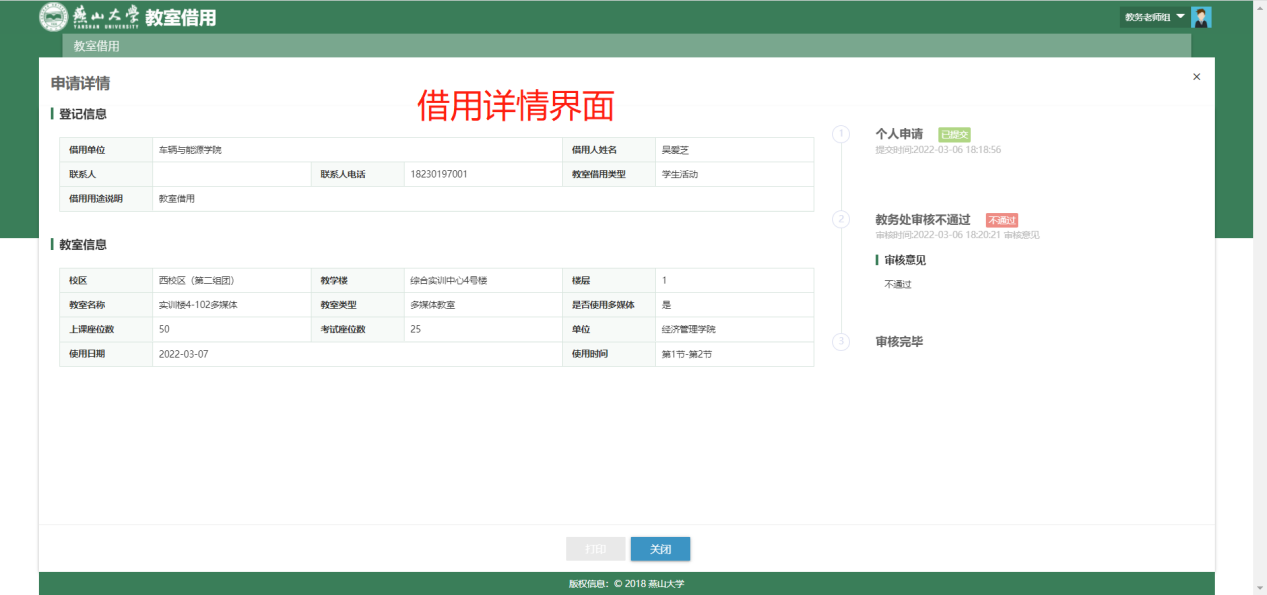
Task: Open the 教务老师组 user dropdown
Action: 1147,17
